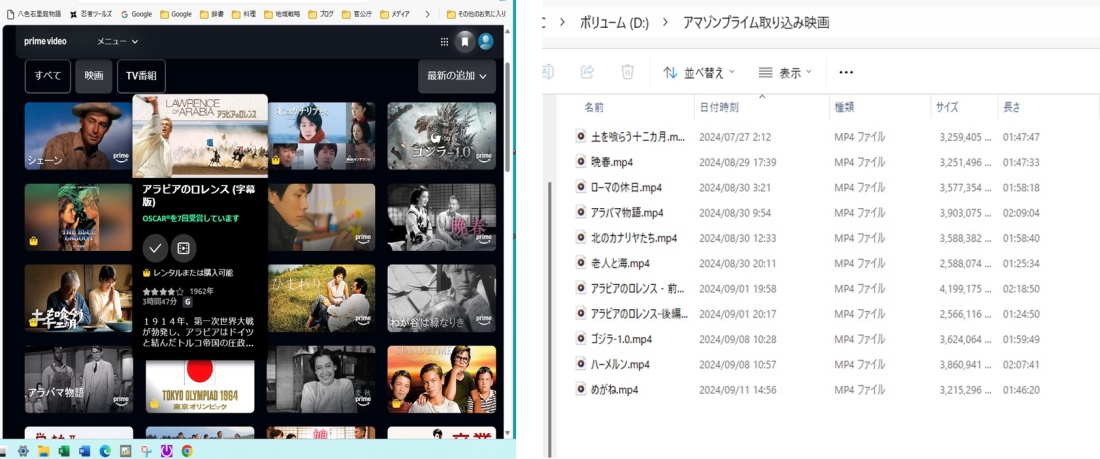Open Settings gear from the taskbar
The width and height of the screenshot is (1100, 459).
click(x=23, y=451)
